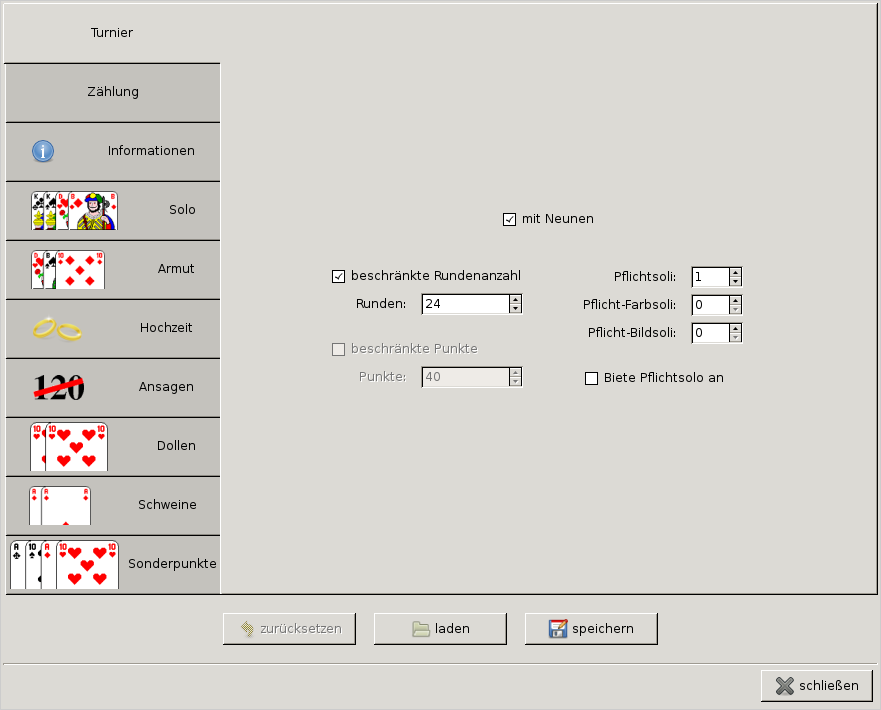Switch to the Turnier tab
881x710 pixels.
[112, 33]
